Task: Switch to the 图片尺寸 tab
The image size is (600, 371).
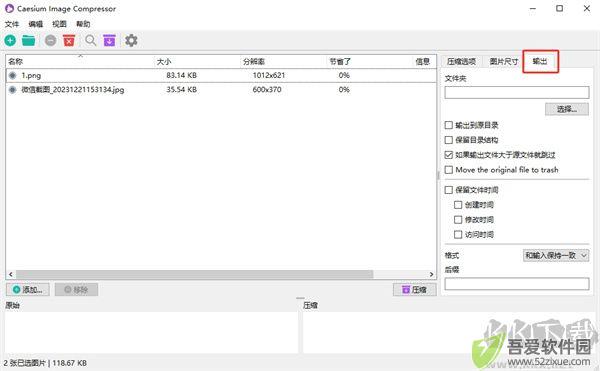Action: [503, 61]
